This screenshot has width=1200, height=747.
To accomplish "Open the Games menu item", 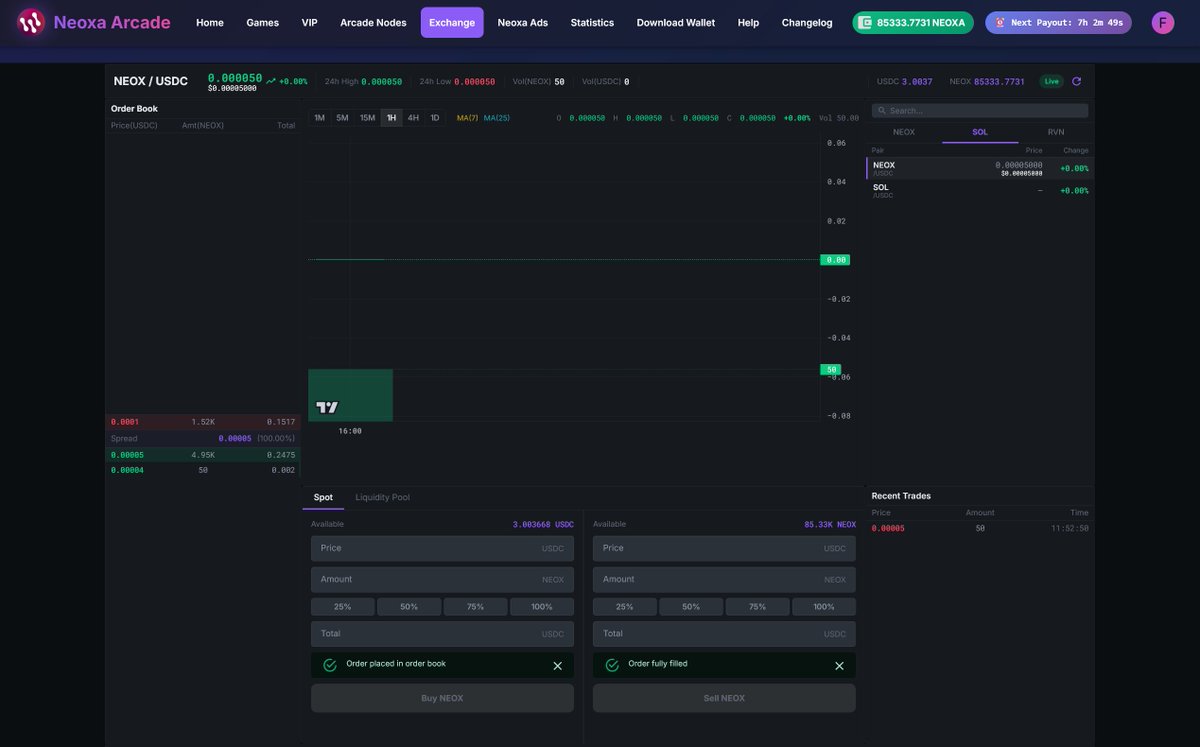I will [263, 22].
